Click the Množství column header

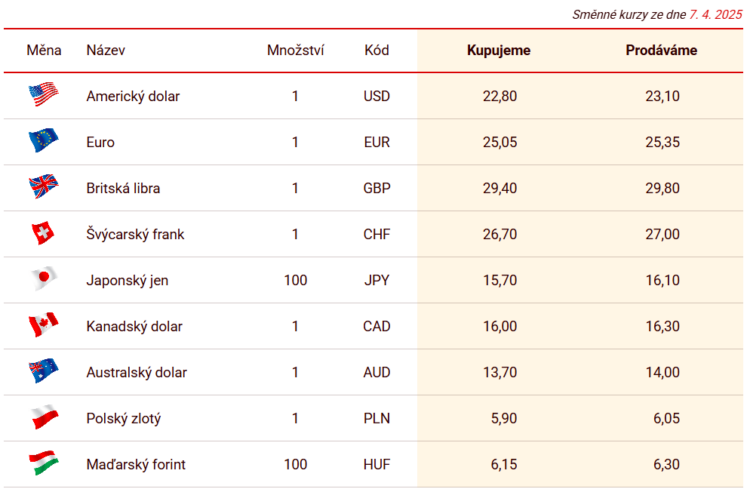[295, 50]
